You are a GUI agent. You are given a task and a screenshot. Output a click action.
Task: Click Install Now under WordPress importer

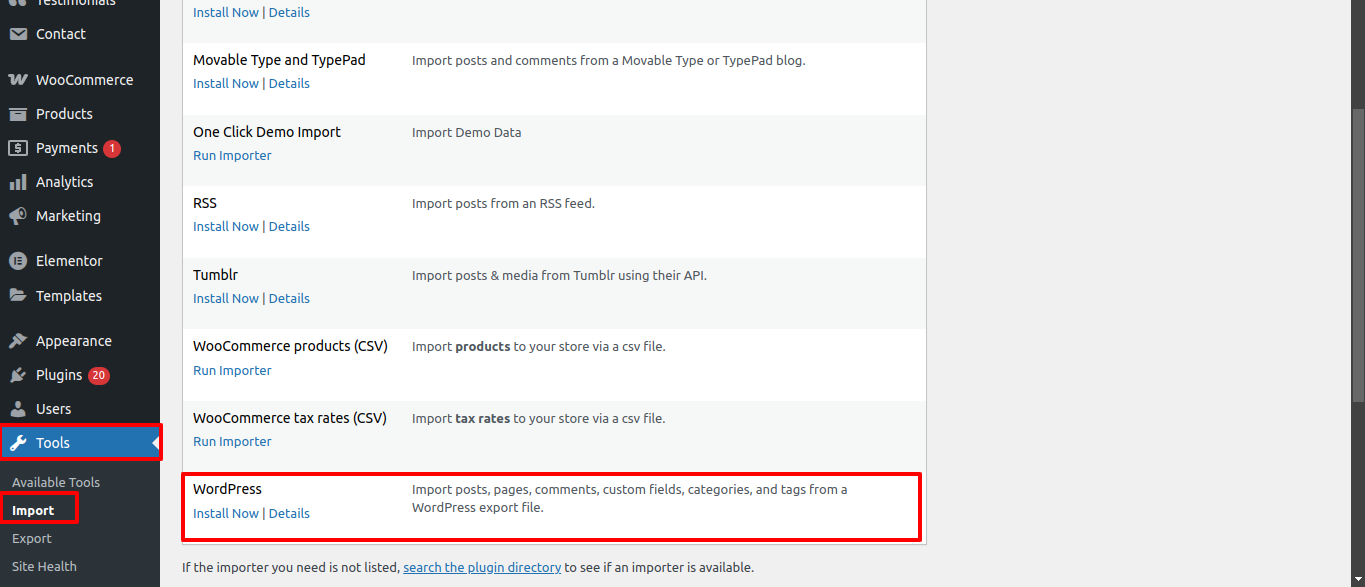tap(226, 513)
